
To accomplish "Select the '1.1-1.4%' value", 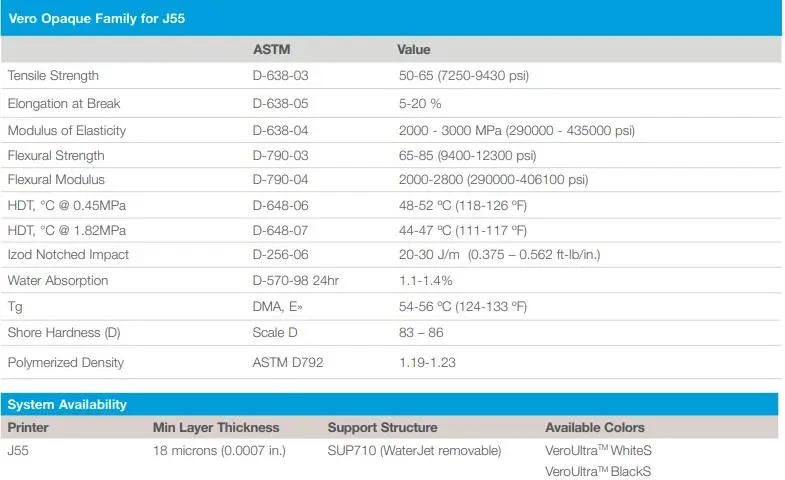I will [x=426, y=281].
